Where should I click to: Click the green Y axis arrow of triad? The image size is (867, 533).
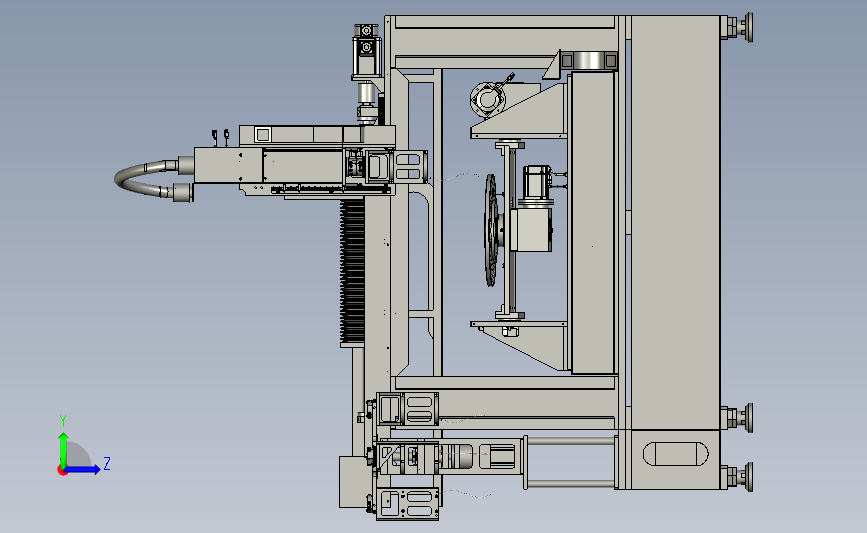(x=64, y=449)
